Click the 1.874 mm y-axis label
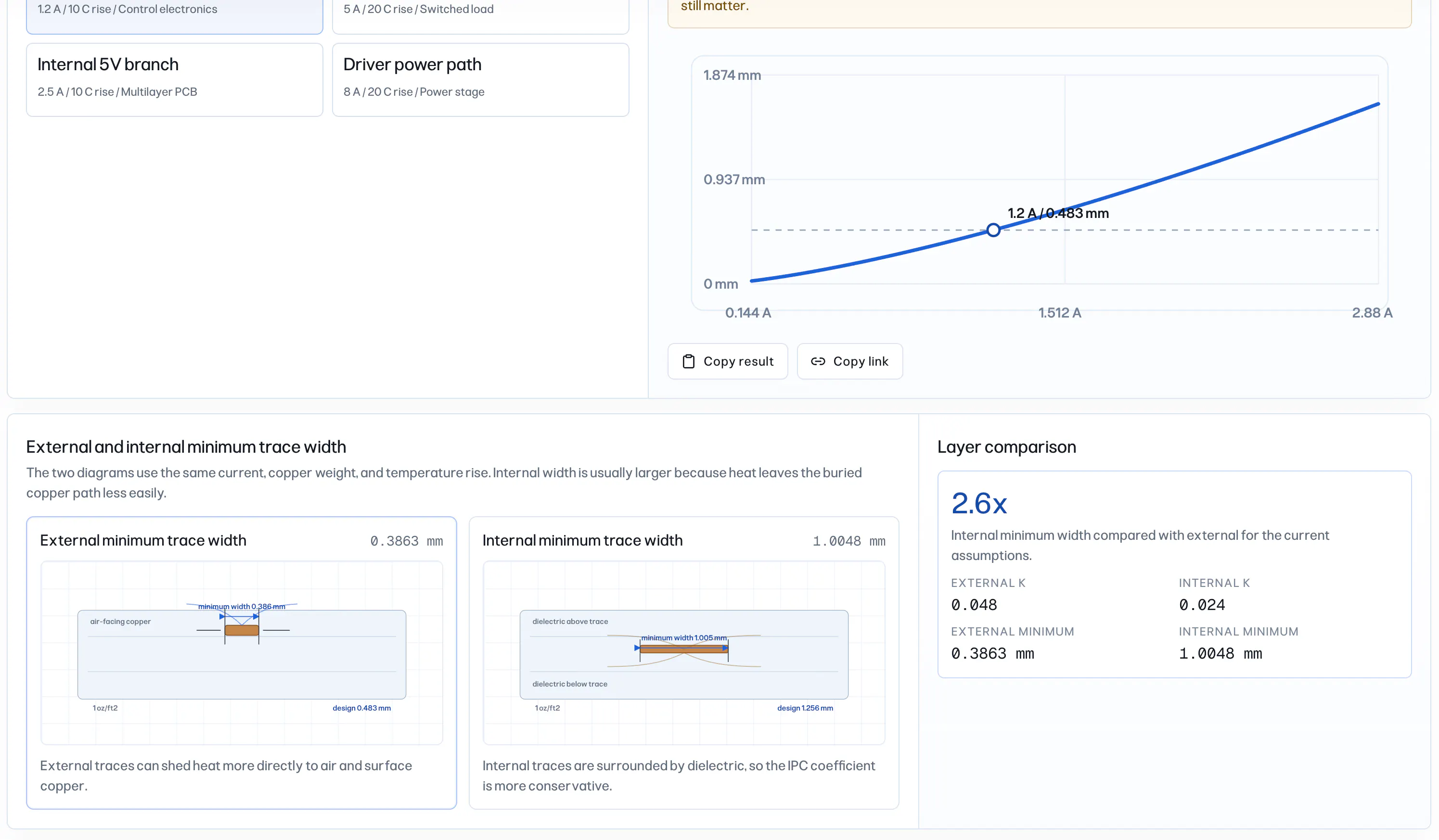 pyautogui.click(x=732, y=75)
